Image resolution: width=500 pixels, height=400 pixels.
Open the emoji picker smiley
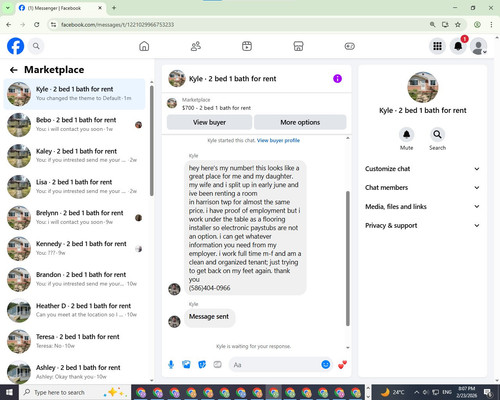pyautogui.click(x=326, y=365)
